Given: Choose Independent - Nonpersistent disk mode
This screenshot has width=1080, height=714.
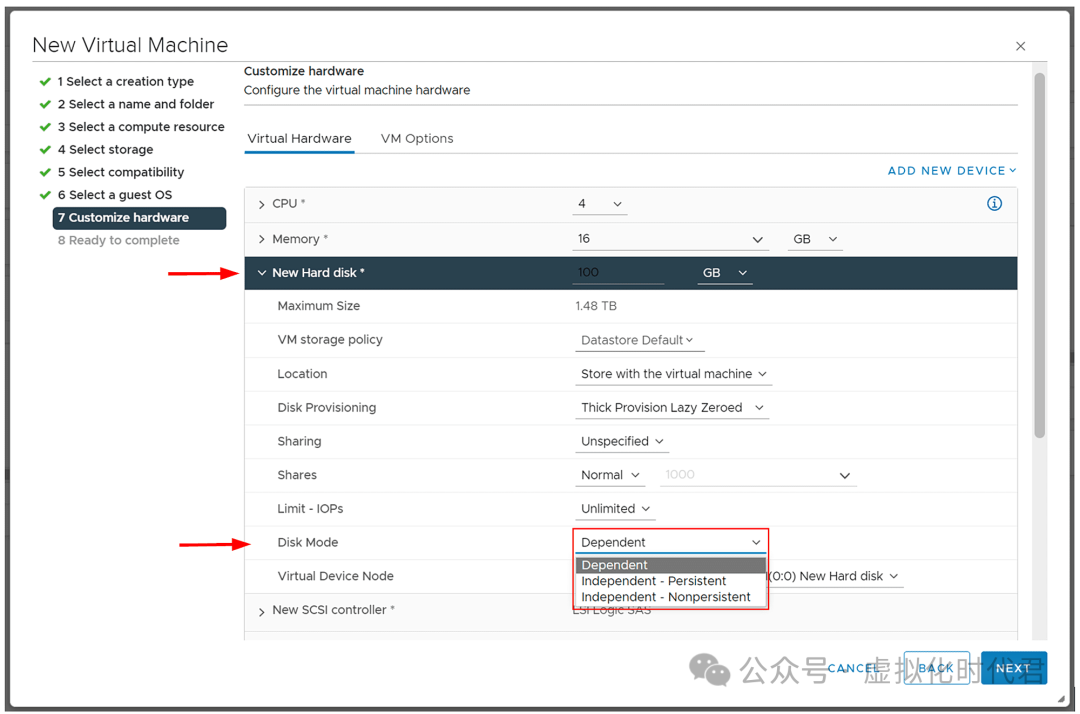Looking at the screenshot, I should pos(670,597).
